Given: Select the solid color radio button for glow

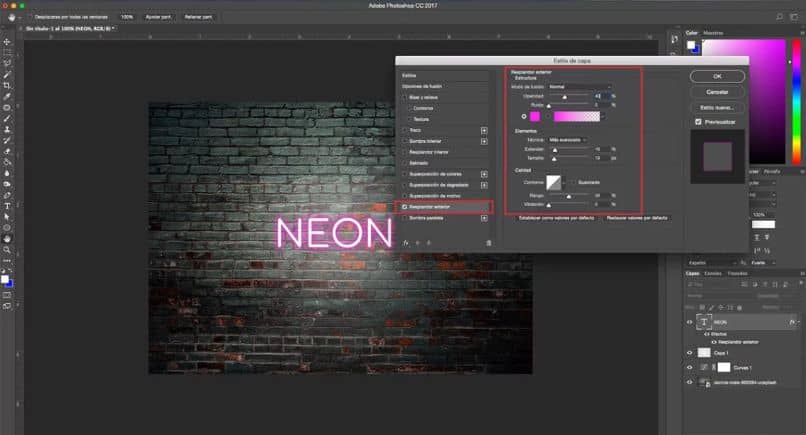Looking at the screenshot, I should point(524,117).
